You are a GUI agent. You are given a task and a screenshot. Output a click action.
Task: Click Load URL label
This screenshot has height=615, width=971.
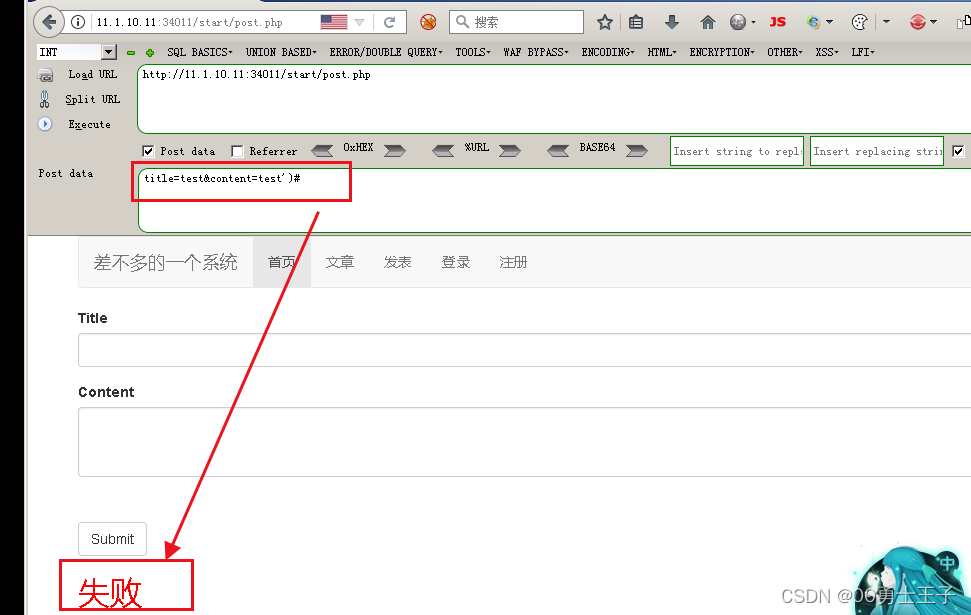point(92,74)
